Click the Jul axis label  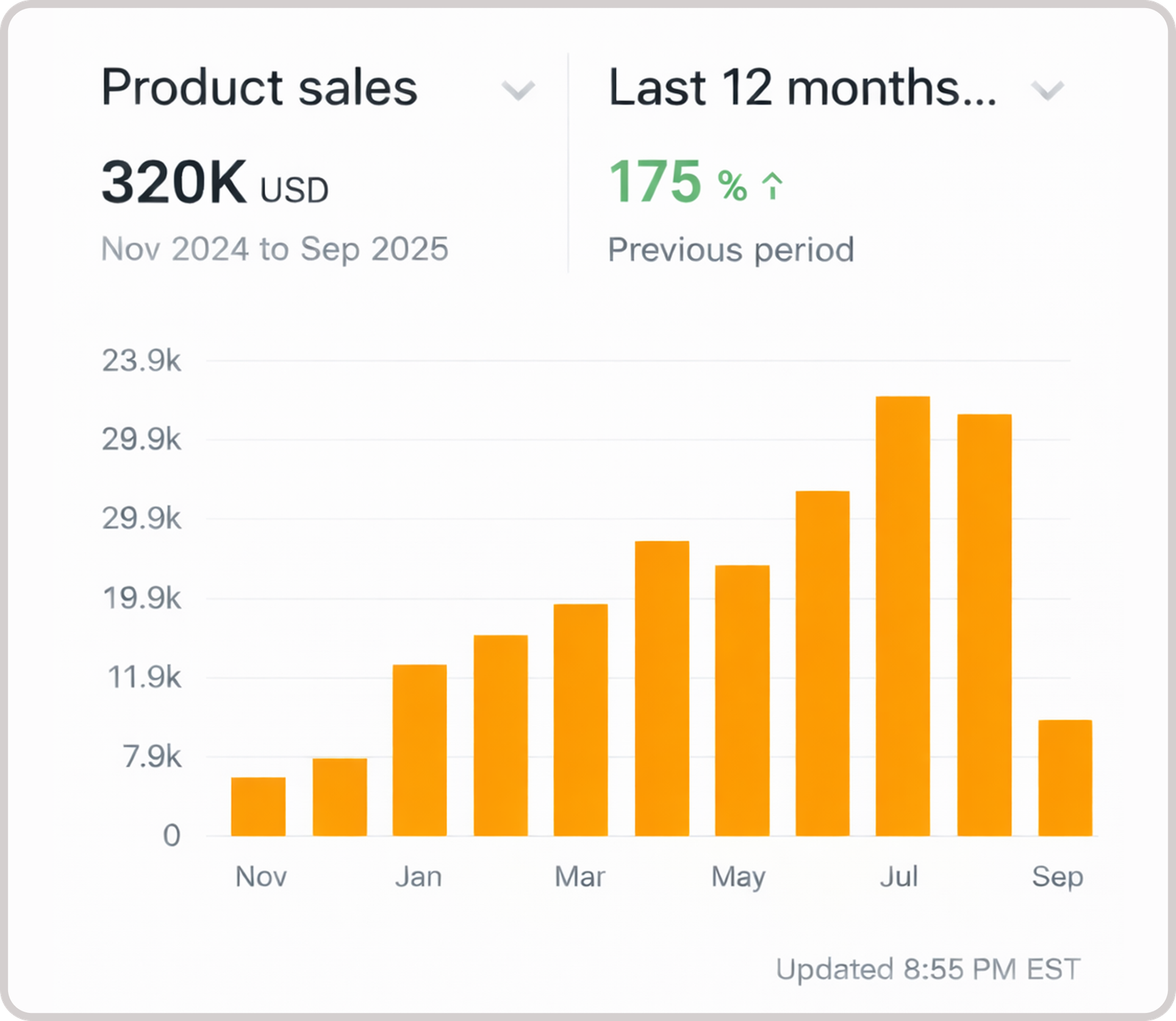(x=899, y=877)
